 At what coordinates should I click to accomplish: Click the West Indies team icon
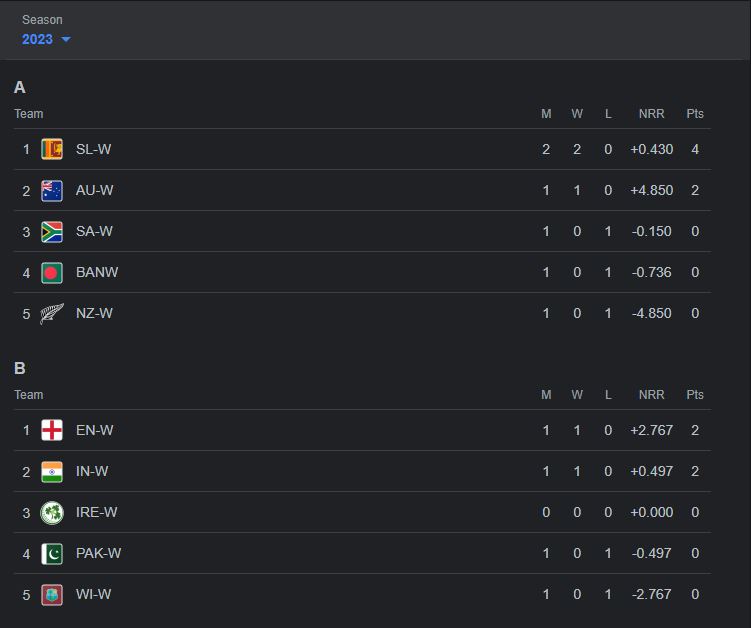coord(52,594)
